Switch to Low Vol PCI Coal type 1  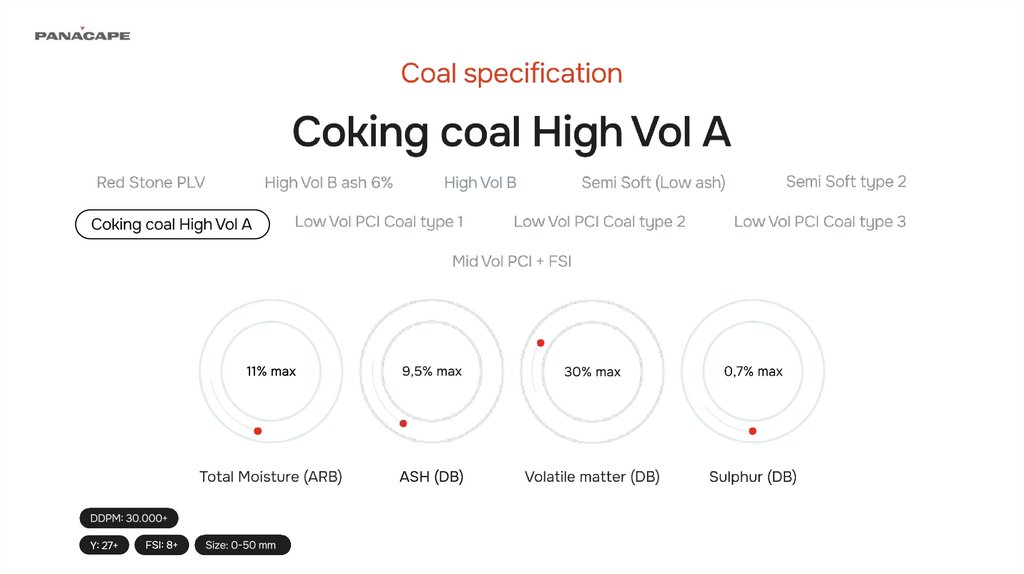(x=379, y=221)
